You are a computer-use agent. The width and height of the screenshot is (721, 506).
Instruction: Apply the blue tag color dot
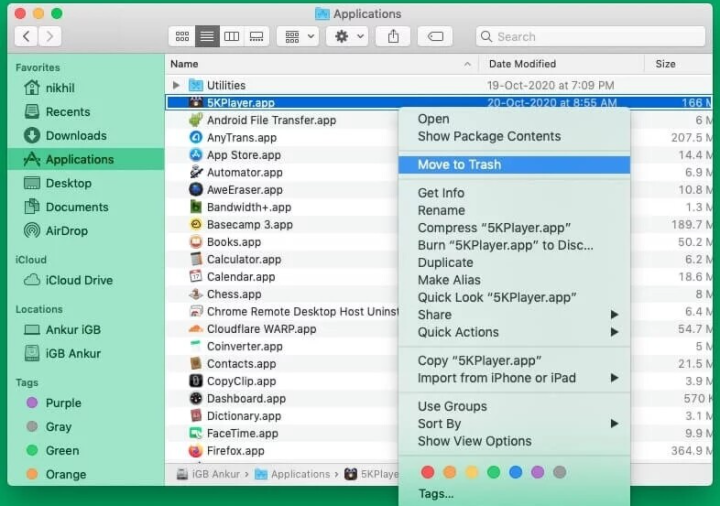pos(516,472)
